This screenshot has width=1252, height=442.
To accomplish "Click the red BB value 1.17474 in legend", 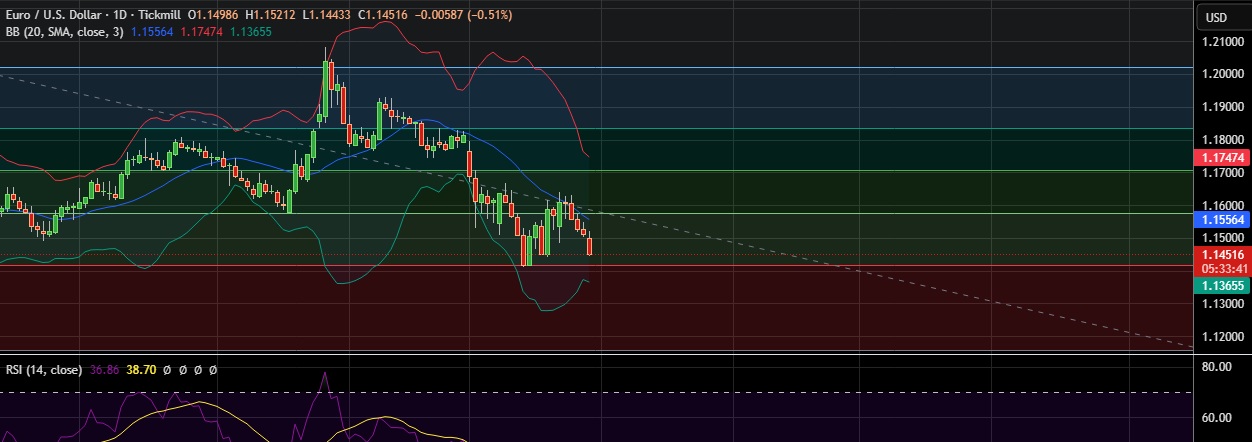I will [200, 32].
